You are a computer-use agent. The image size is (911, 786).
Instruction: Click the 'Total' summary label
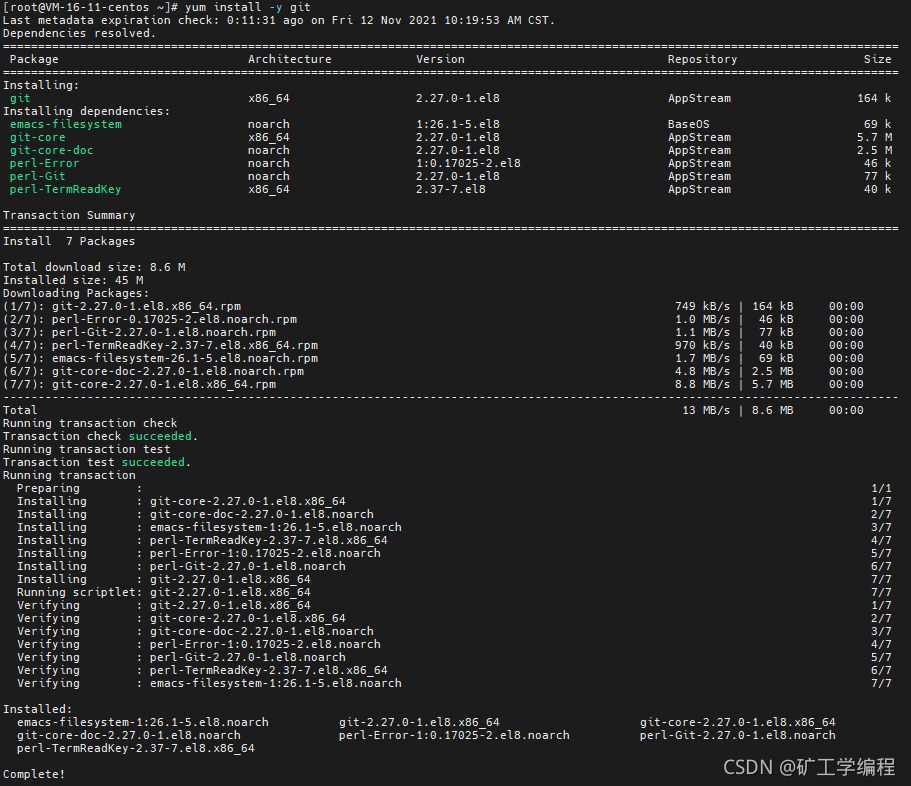tap(20, 410)
